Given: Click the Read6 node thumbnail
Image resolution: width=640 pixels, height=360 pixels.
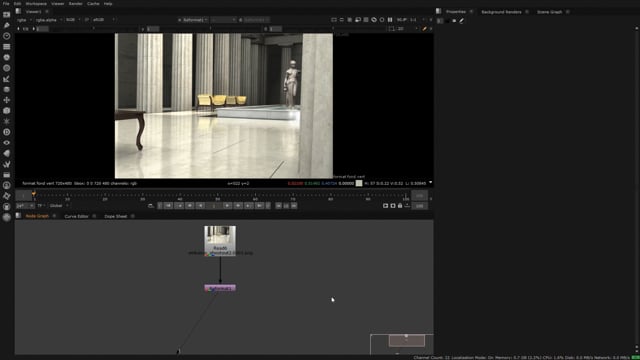Looking at the screenshot, I should 220,236.
